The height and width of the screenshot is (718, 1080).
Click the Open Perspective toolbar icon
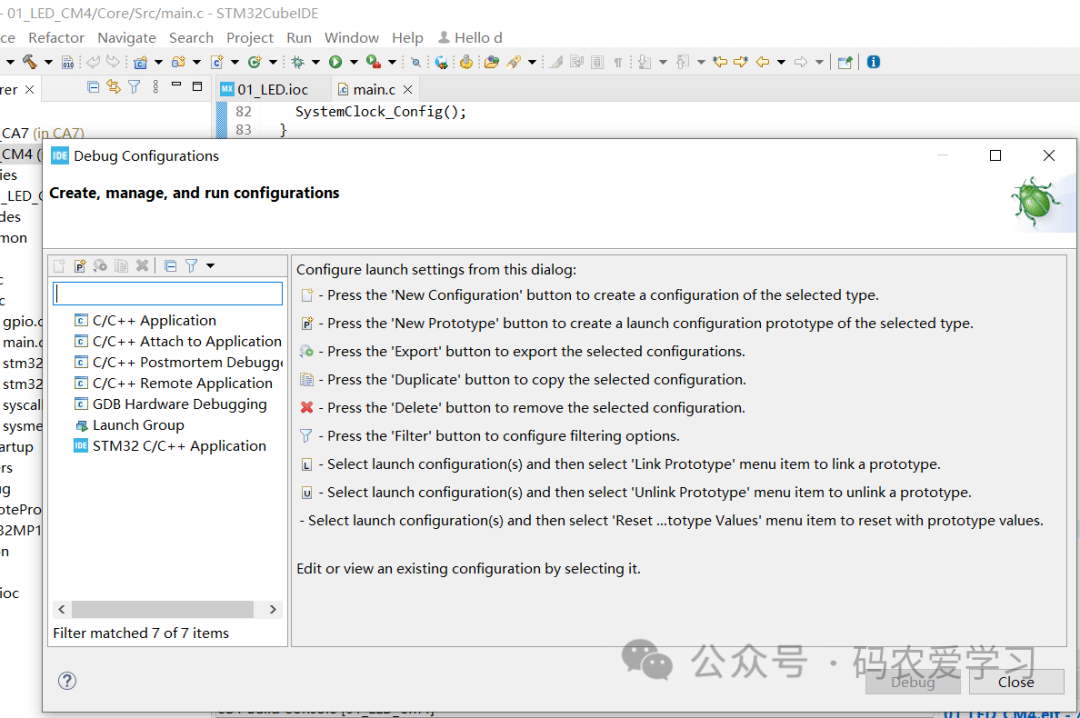845,62
